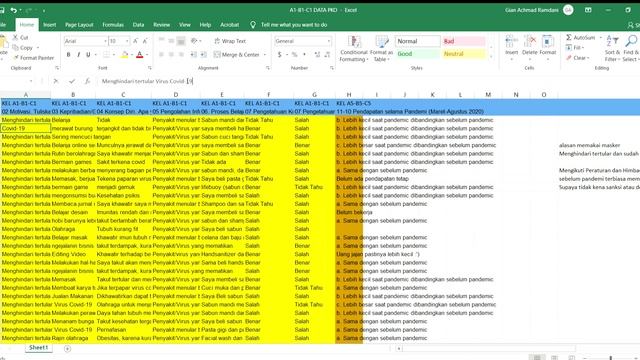
Task: Apply accounting dollar format icon
Action: pyautogui.click(x=280, y=54)
